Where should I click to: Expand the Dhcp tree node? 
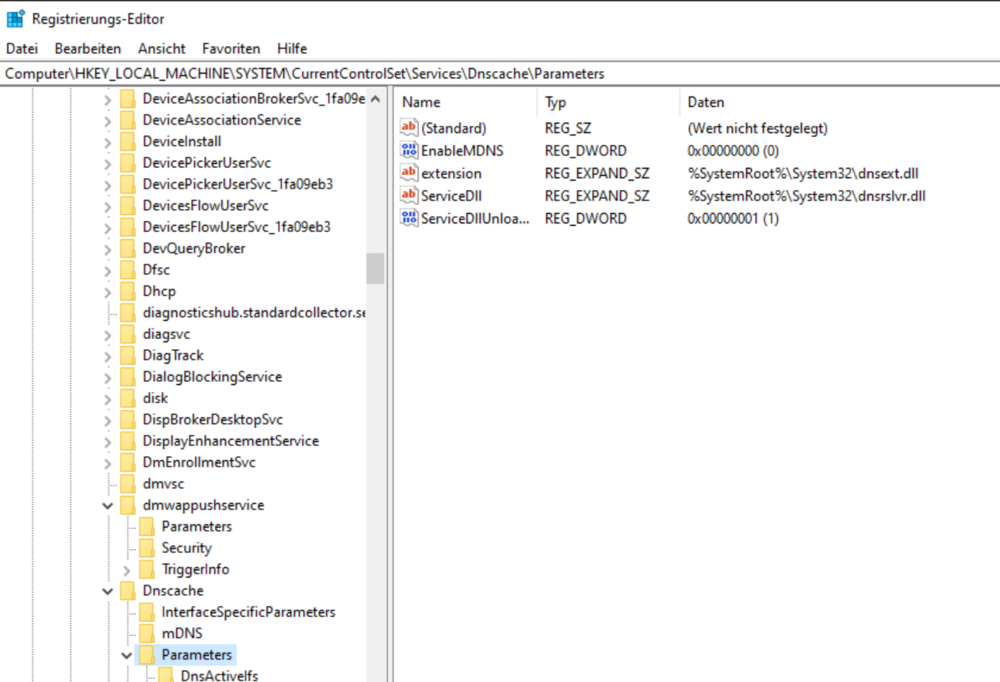pyautogui.click(x=107, y=290)
